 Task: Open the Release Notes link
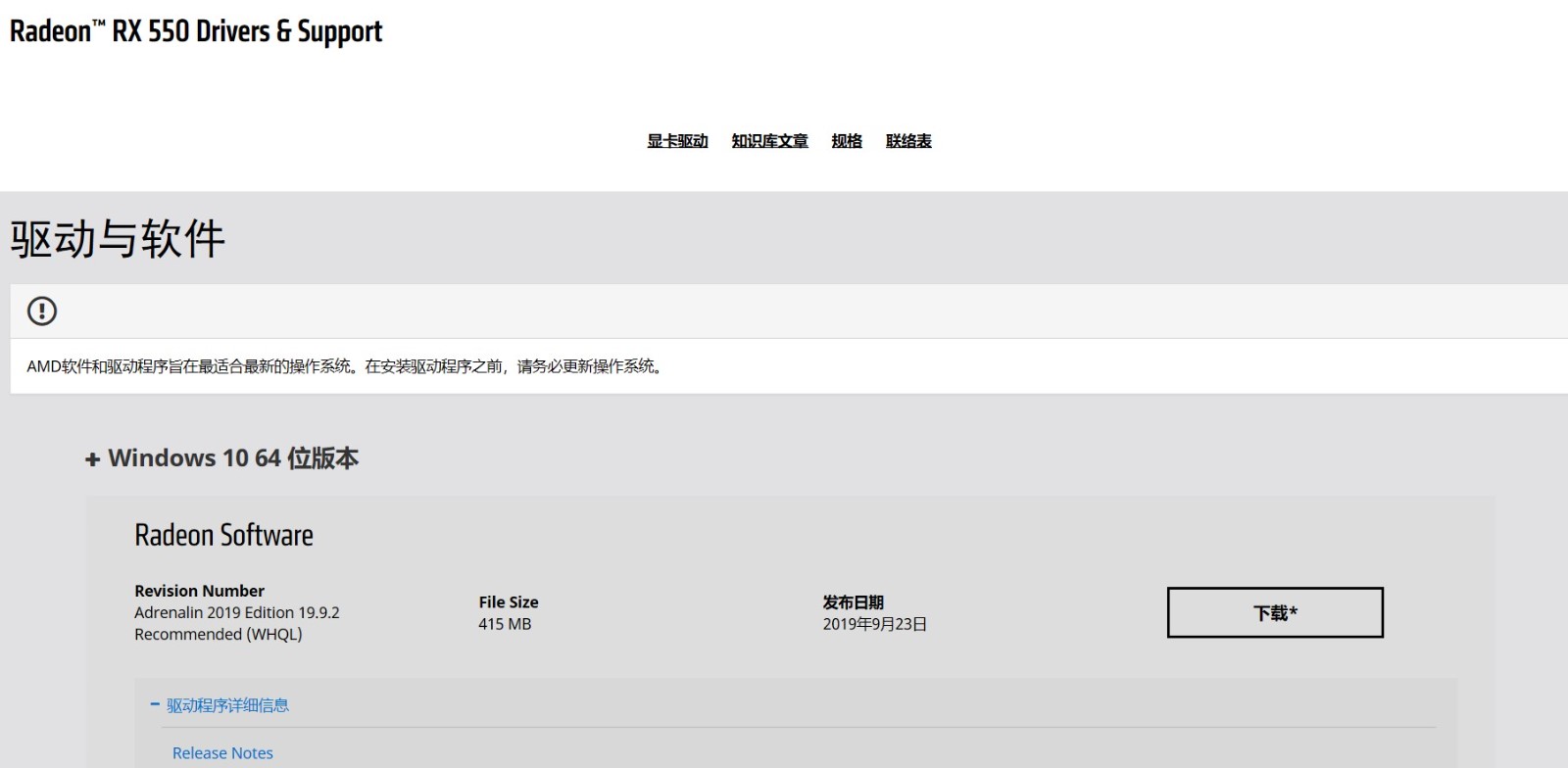click(222, 753)
